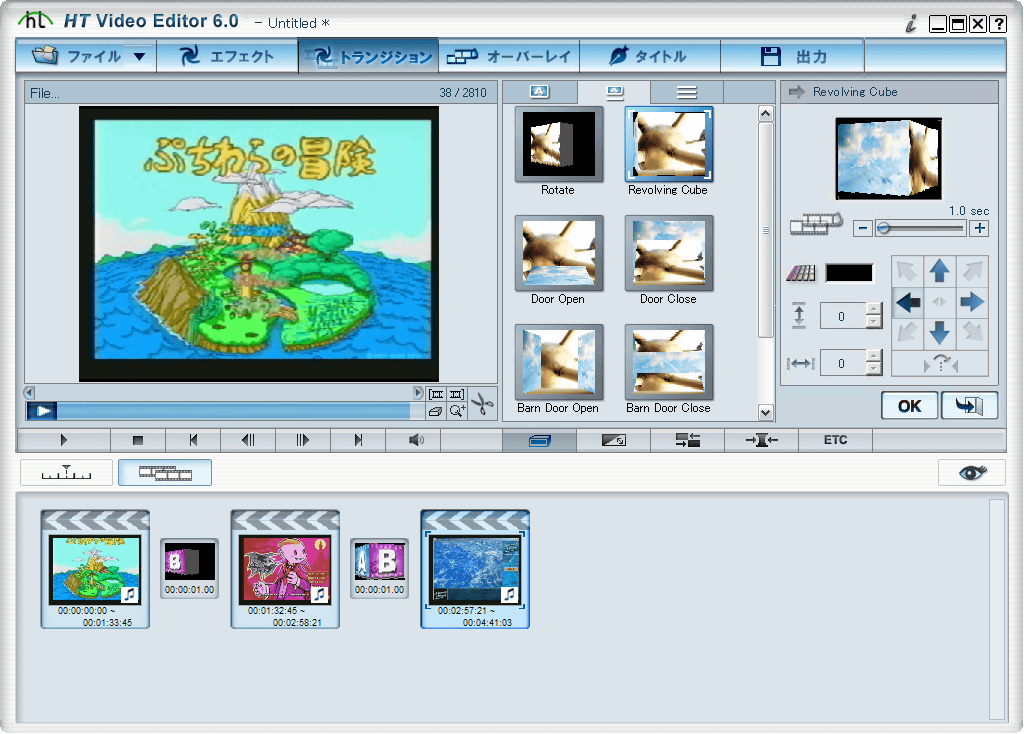Confirm transition with OK button

pos(909,406)
